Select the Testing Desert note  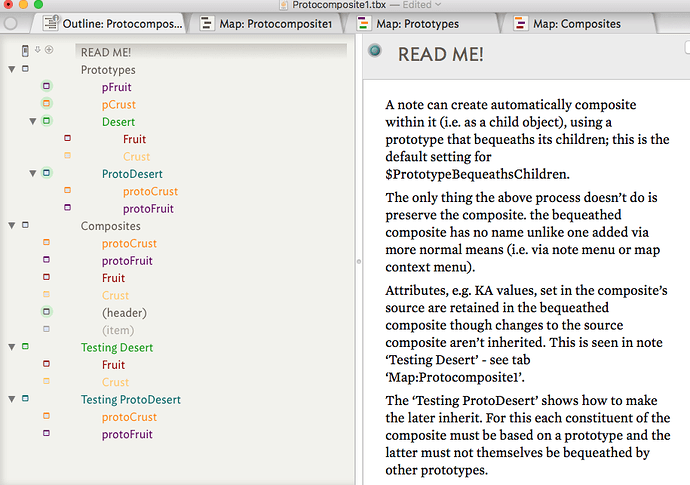[x=117, y=348]
